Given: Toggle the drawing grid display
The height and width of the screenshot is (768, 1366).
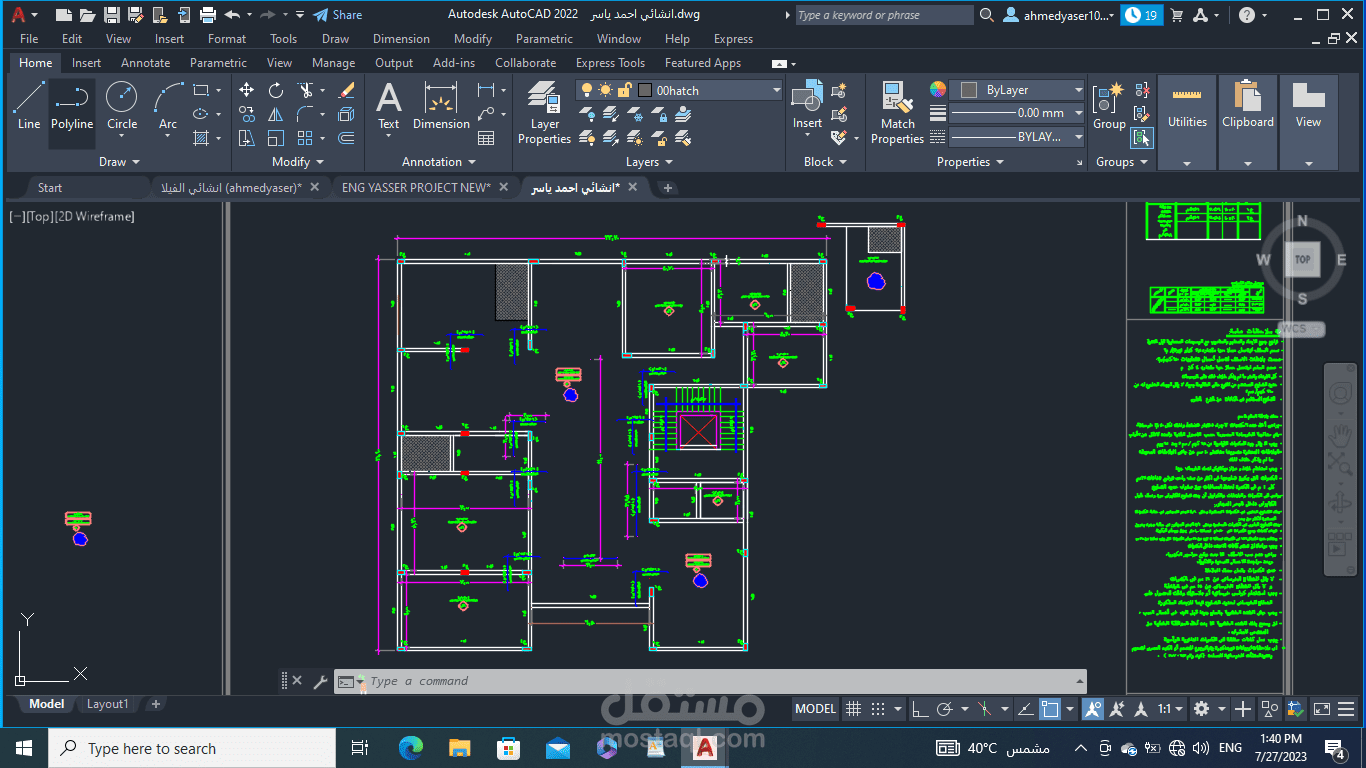Looking at the screenshot, I should pos(853,709).
